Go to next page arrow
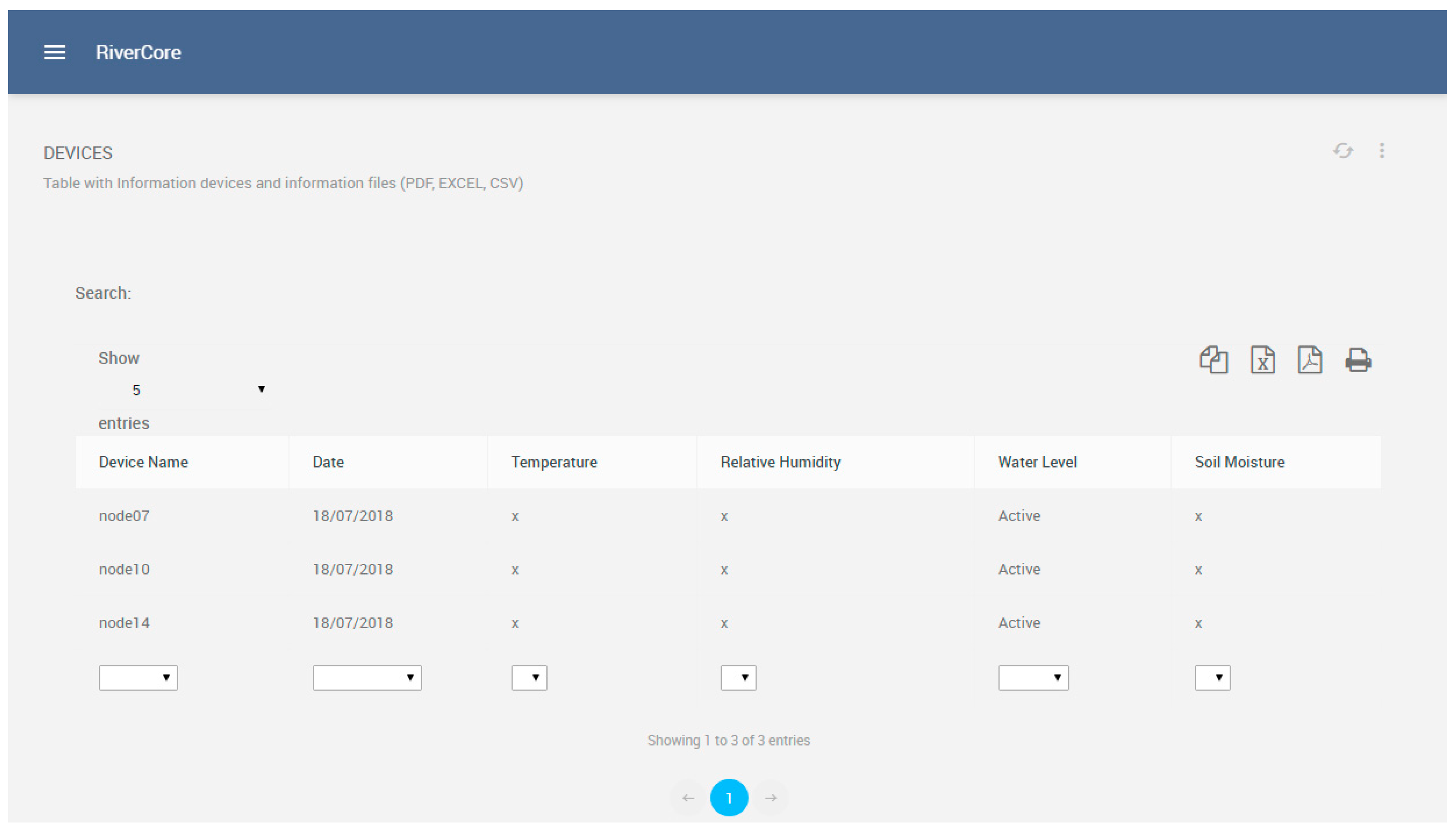 [771, 798]
